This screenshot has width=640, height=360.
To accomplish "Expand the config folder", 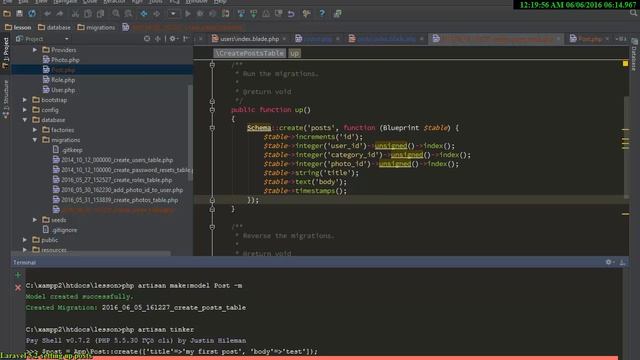I will (25, 110).
